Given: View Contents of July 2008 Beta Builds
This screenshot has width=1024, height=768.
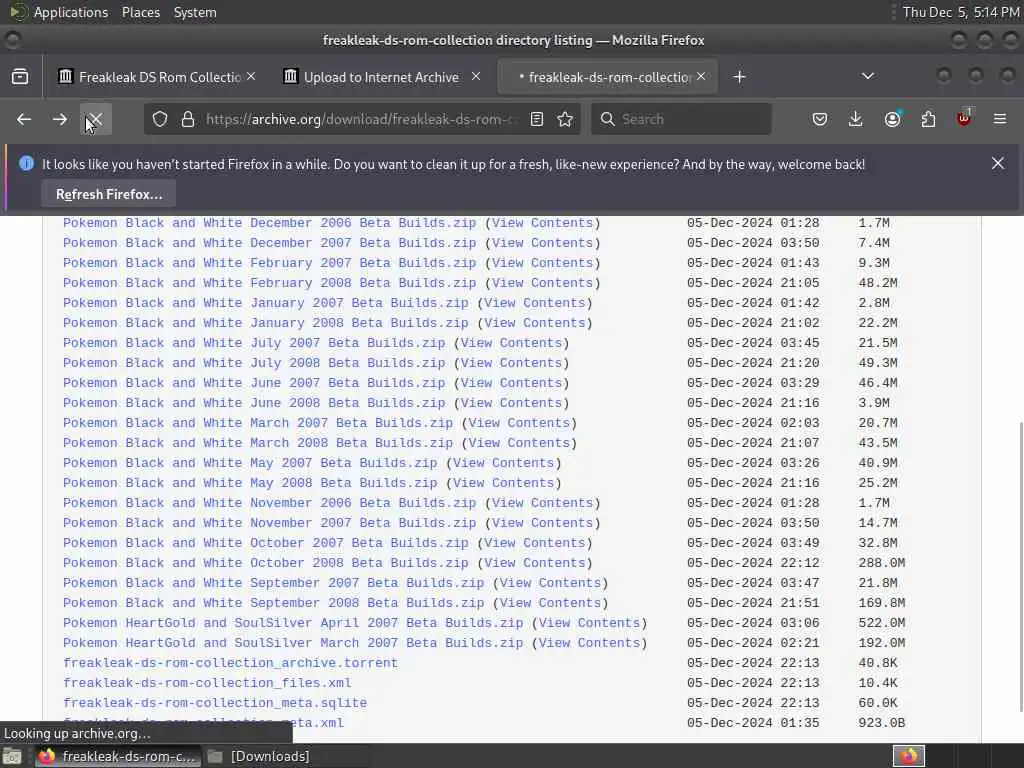Looking at the screenshot, I should tap(511, 363).
